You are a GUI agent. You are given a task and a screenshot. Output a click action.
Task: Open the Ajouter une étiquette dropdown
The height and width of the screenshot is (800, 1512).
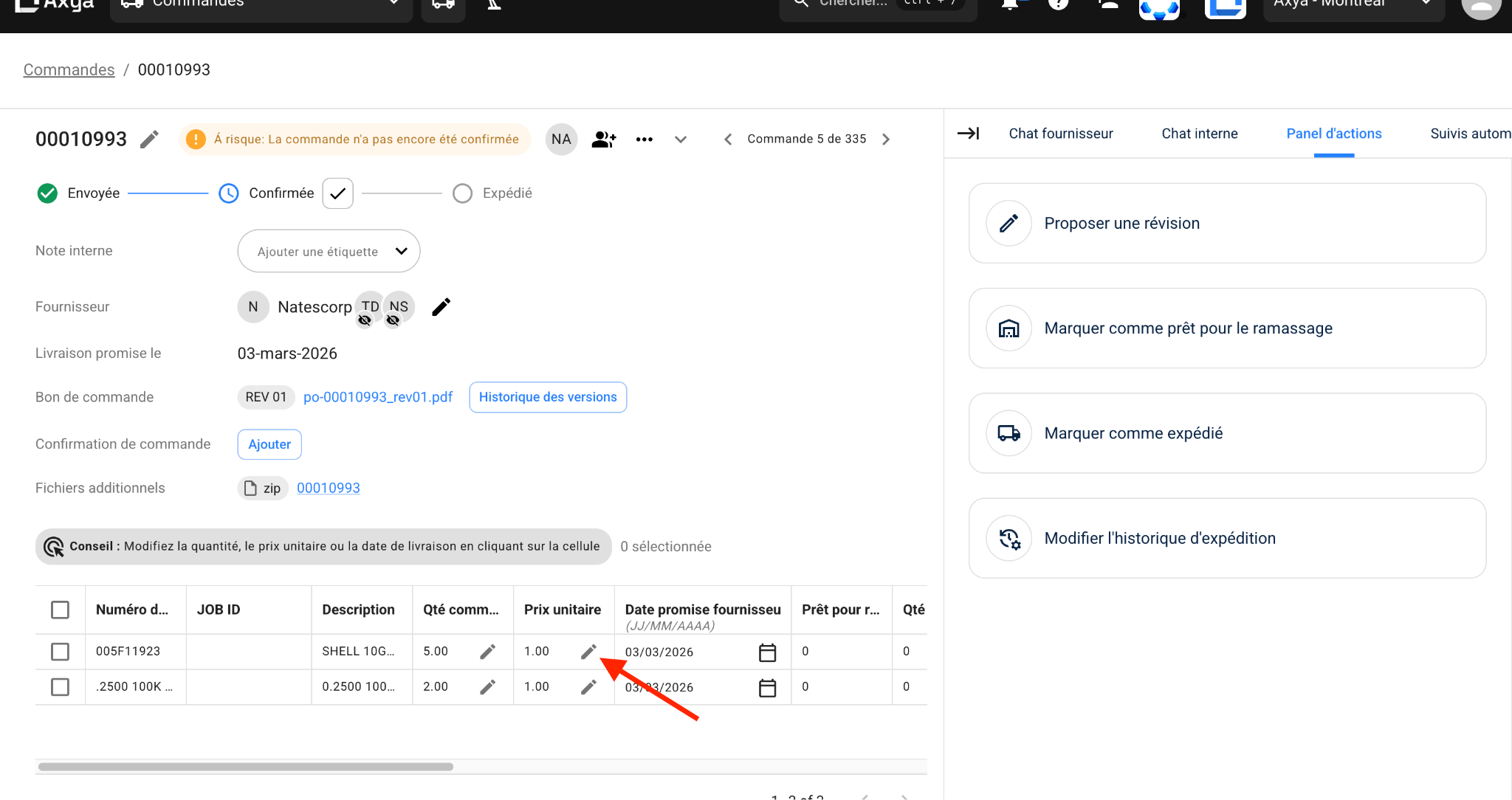329,251
